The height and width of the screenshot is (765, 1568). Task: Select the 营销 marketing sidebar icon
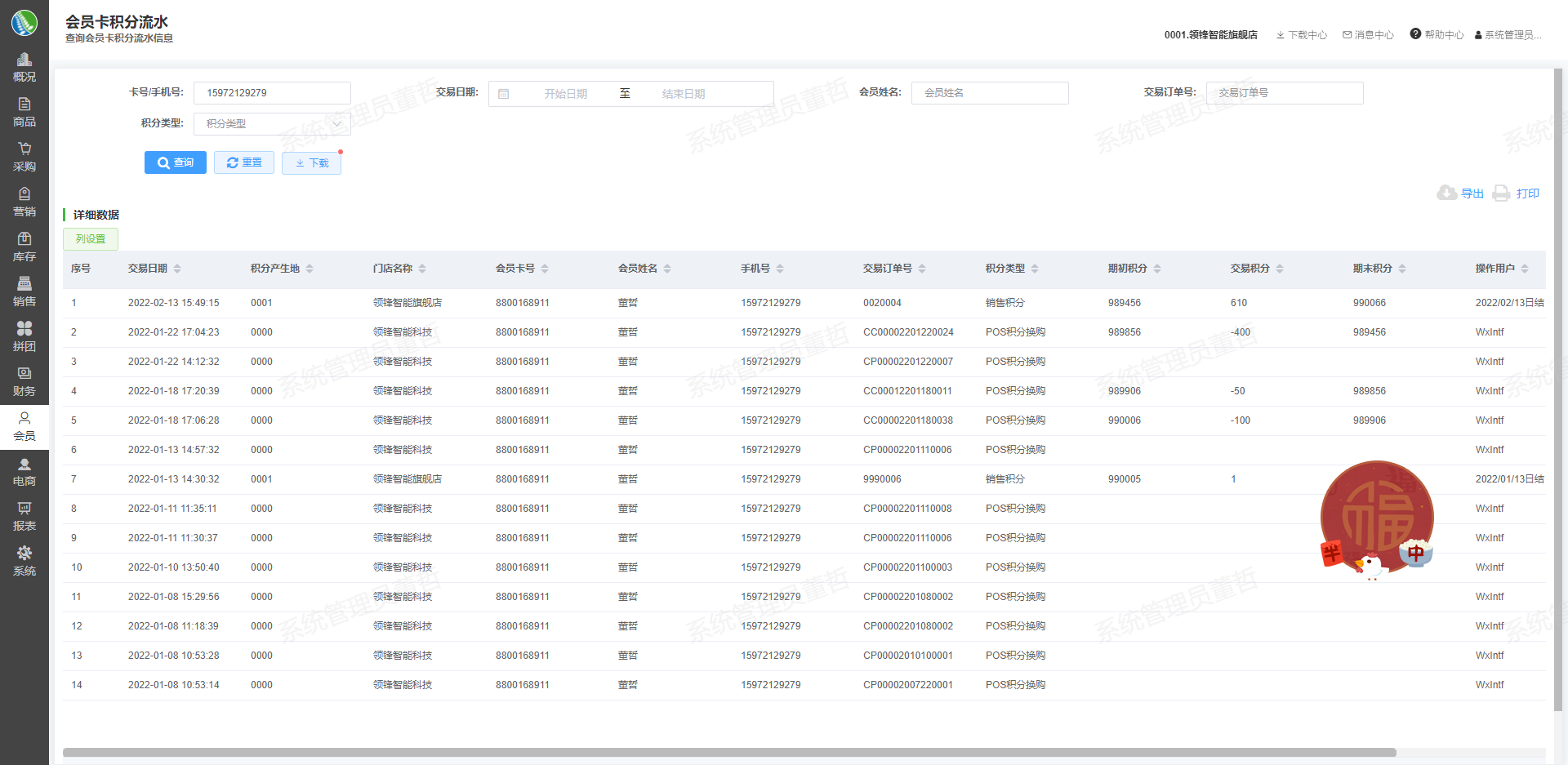(24, 195)
